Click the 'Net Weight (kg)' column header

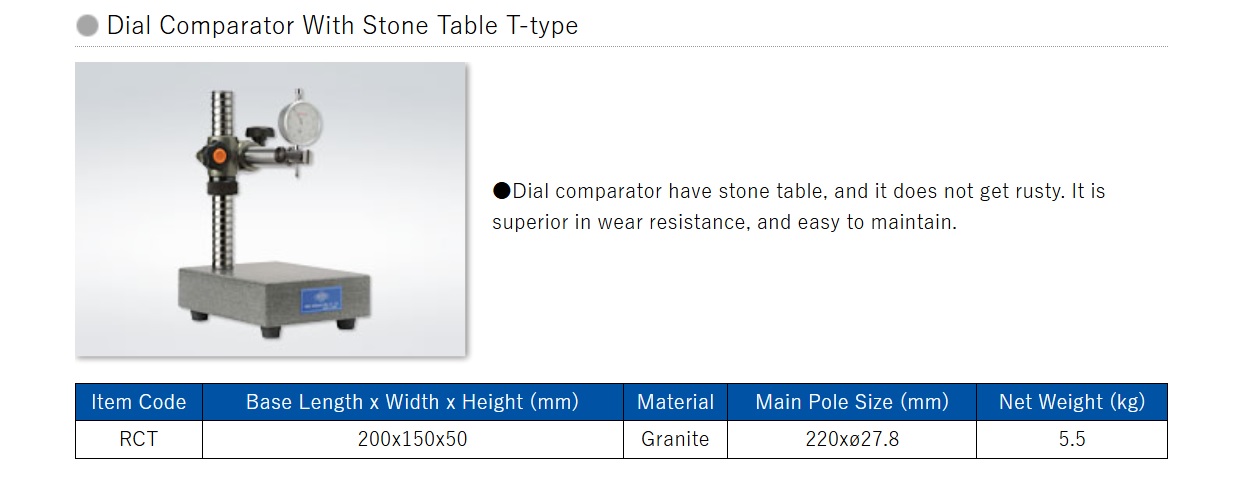tap(1072, 402)
